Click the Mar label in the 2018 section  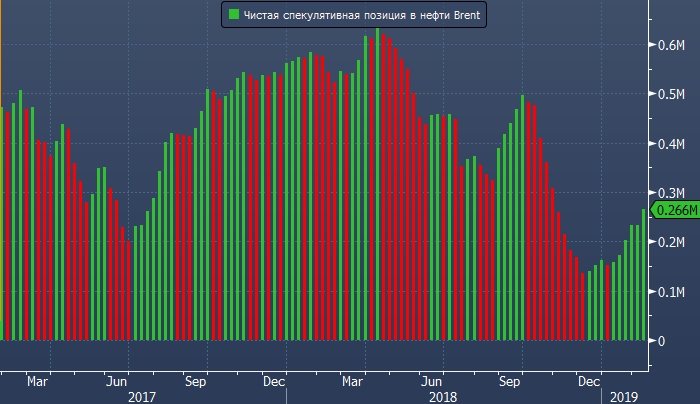pyautogui.click(x=353, y=381)
